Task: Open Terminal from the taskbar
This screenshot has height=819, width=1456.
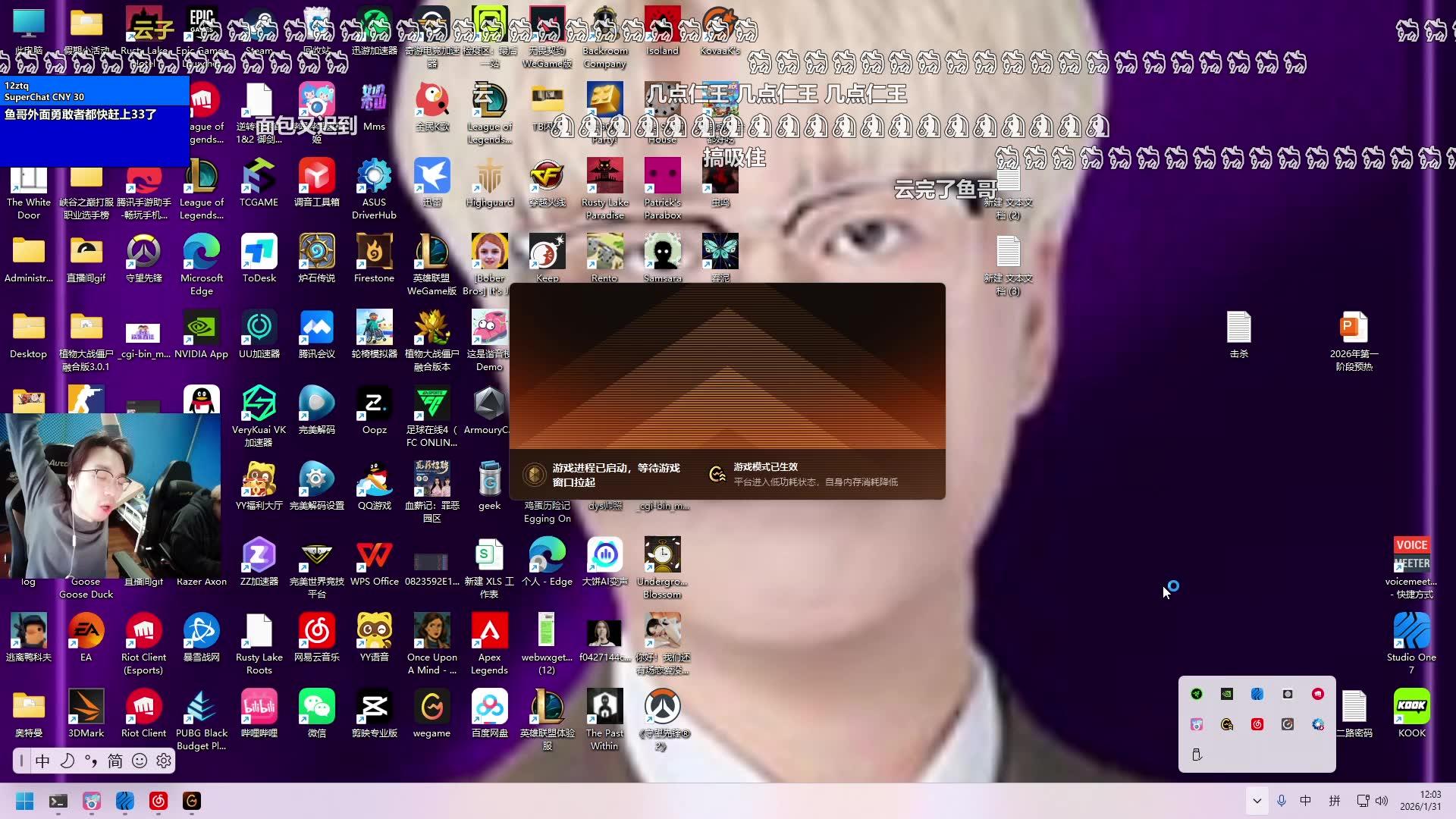Action: coord(58,801)
